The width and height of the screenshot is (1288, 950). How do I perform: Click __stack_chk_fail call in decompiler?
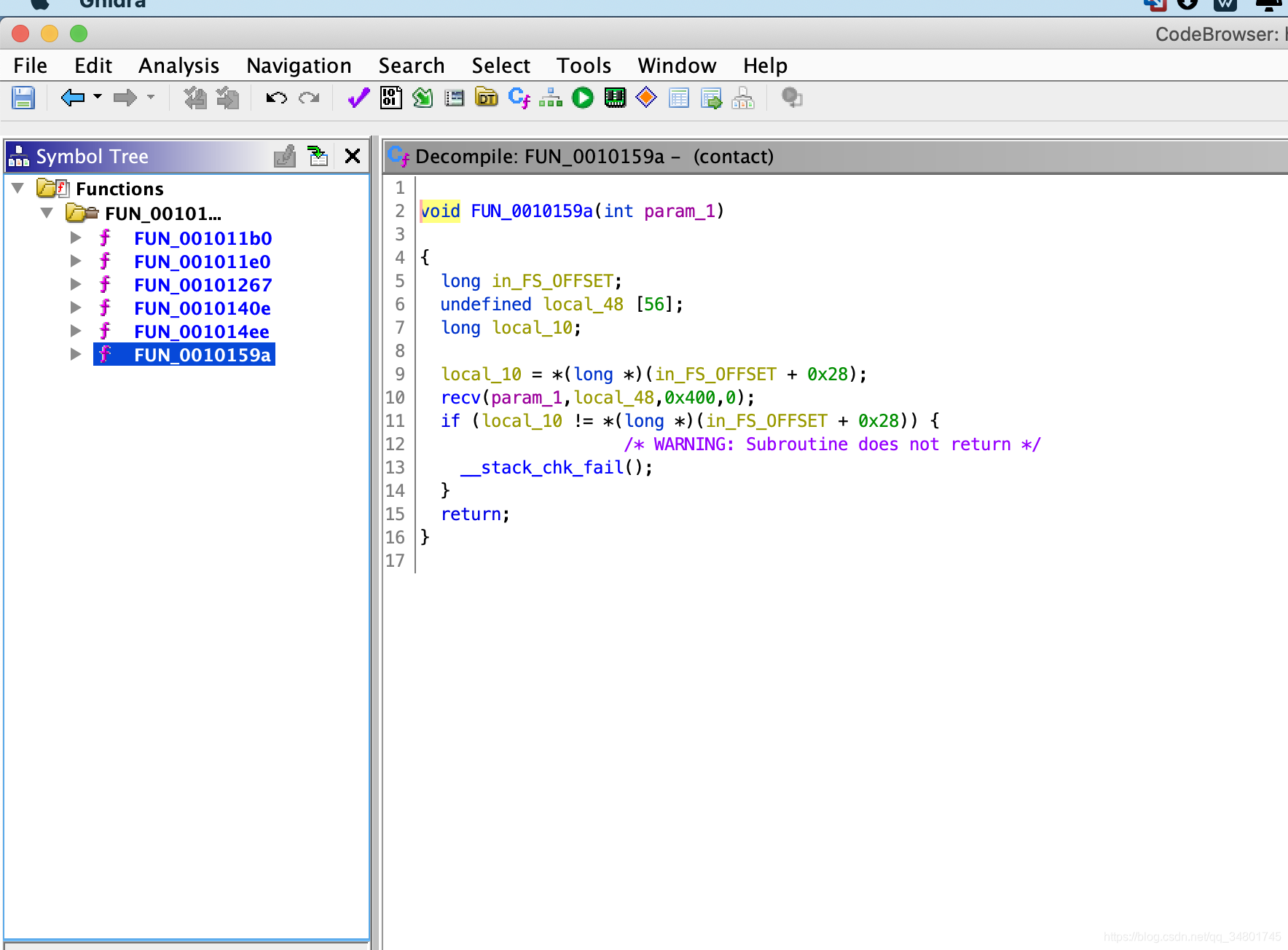coord(542,468)
